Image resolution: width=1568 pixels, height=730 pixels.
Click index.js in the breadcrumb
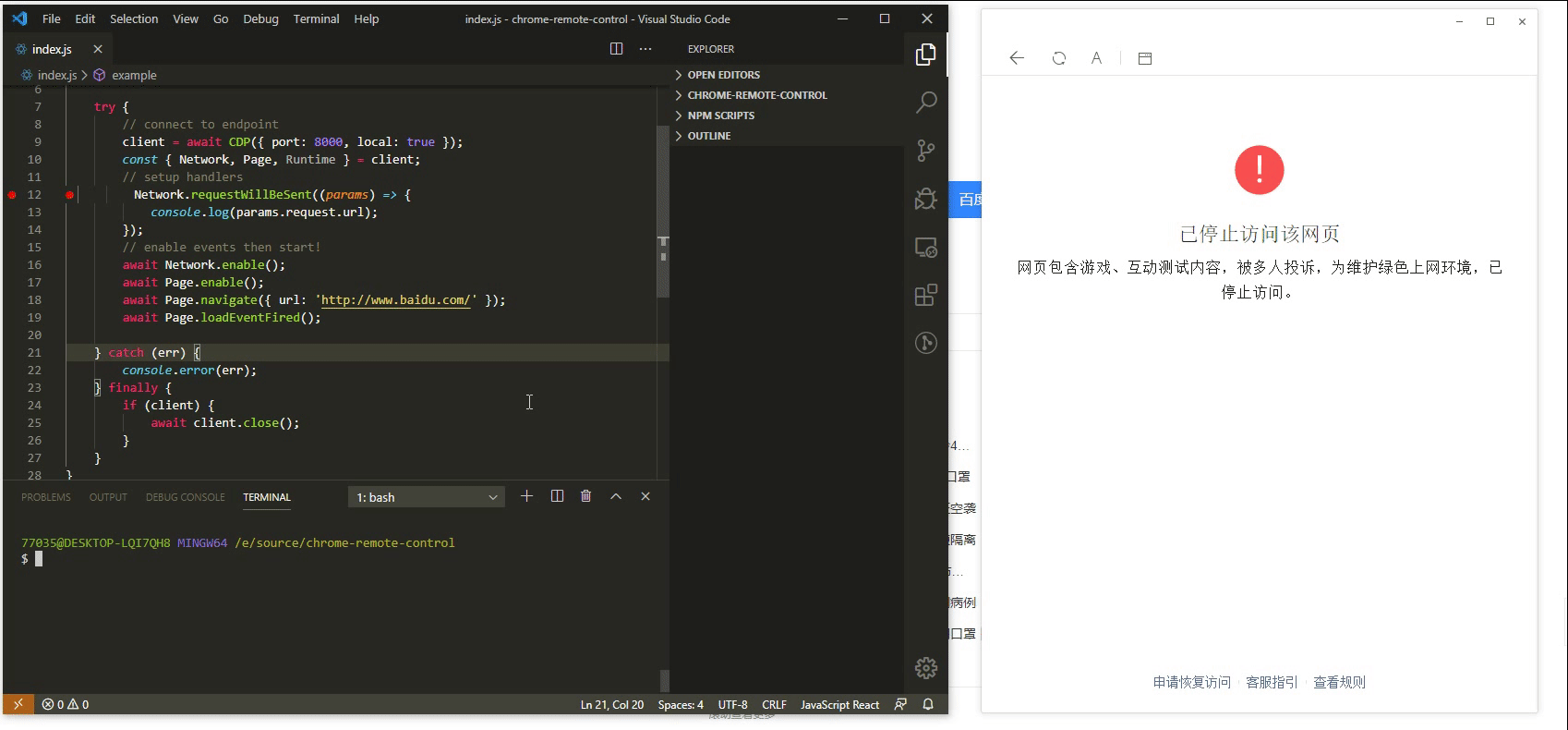pos(56,75)
